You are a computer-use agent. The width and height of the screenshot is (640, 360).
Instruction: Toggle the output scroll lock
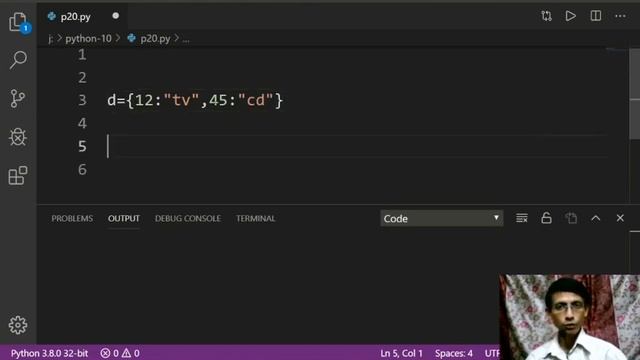click(x=546, y=218)
